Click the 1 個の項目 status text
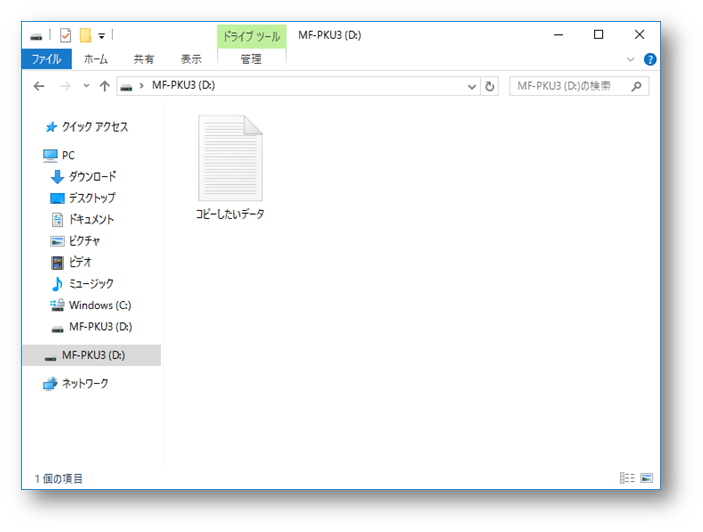This screenshot has height=532, width=703. tap(59, 479)
